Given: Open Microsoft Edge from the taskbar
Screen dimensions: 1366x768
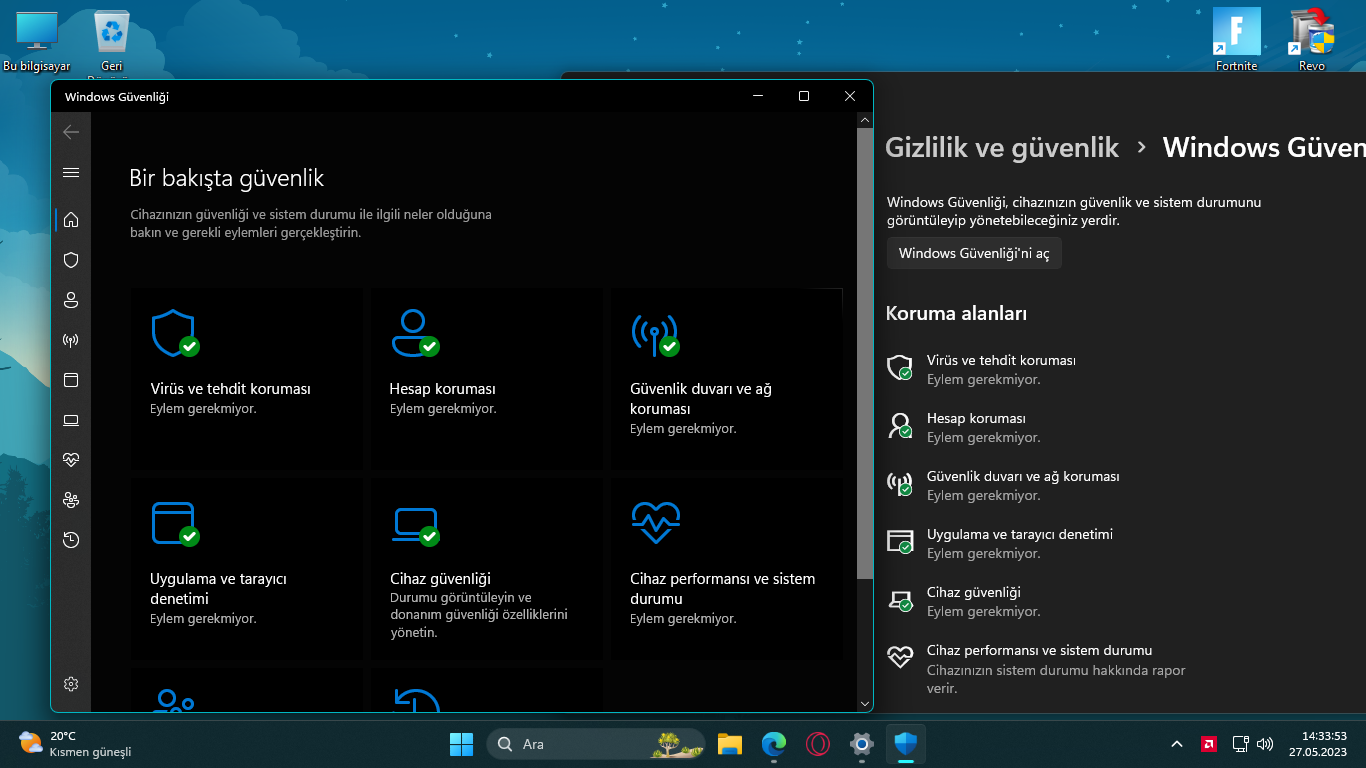Looking at the screenshot, I should pyautogui.click(x=774, y=744).
